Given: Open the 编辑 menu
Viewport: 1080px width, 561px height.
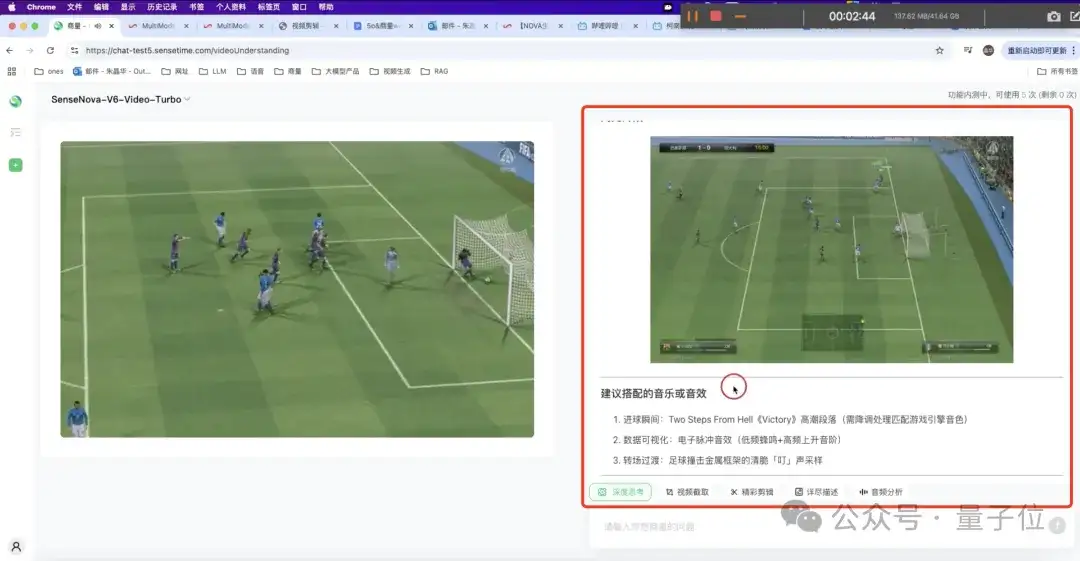Looking at the screenshot, I should click(x=101, y=7).
